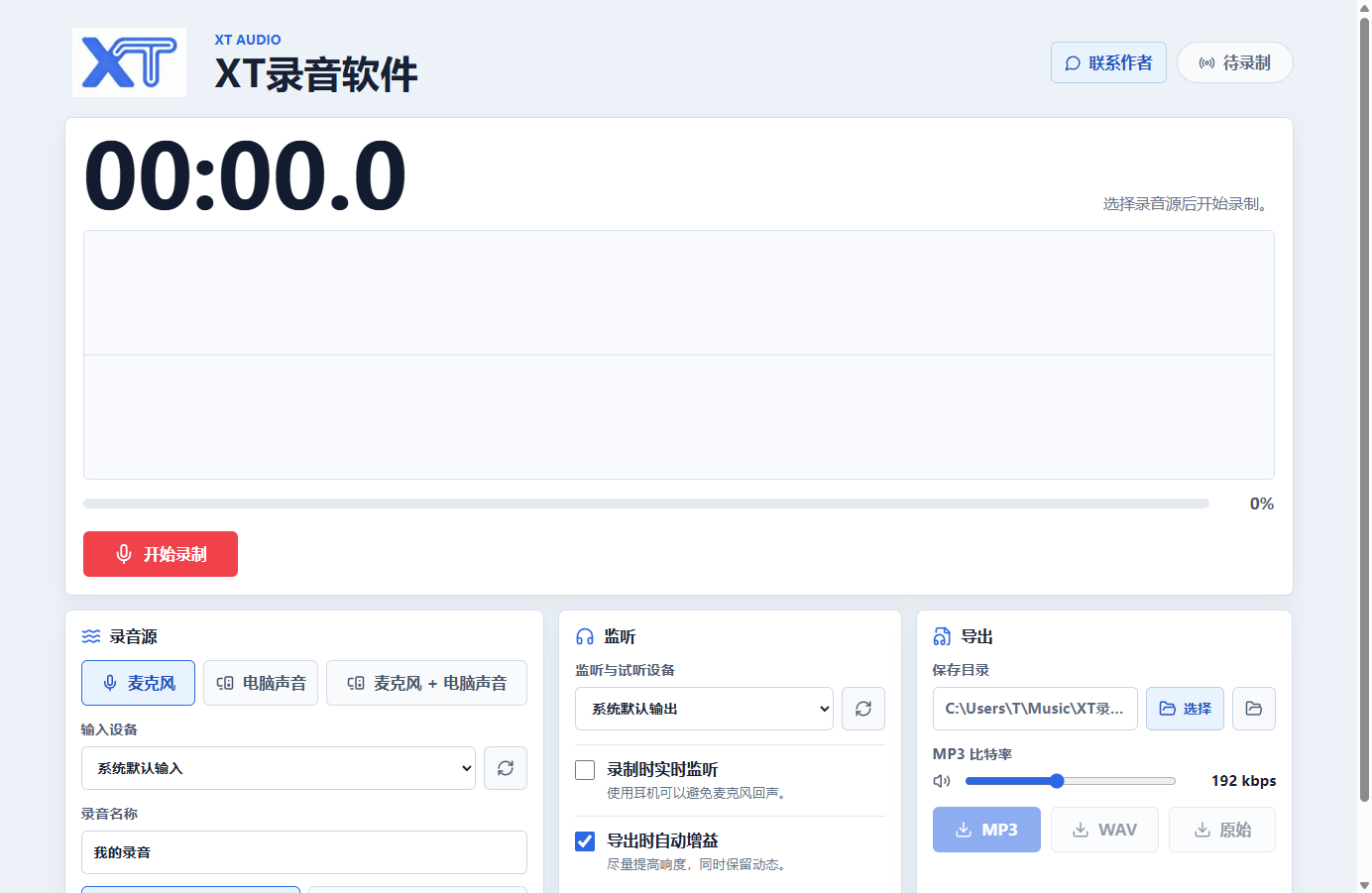The width and height of the screenshot is (1372, 893).
Task: Click the scrollbar up arrow
Action: 1364,8
